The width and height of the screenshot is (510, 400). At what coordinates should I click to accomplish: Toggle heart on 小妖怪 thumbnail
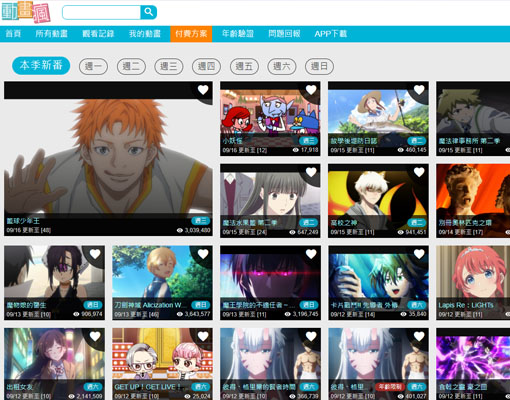point(311,90)
